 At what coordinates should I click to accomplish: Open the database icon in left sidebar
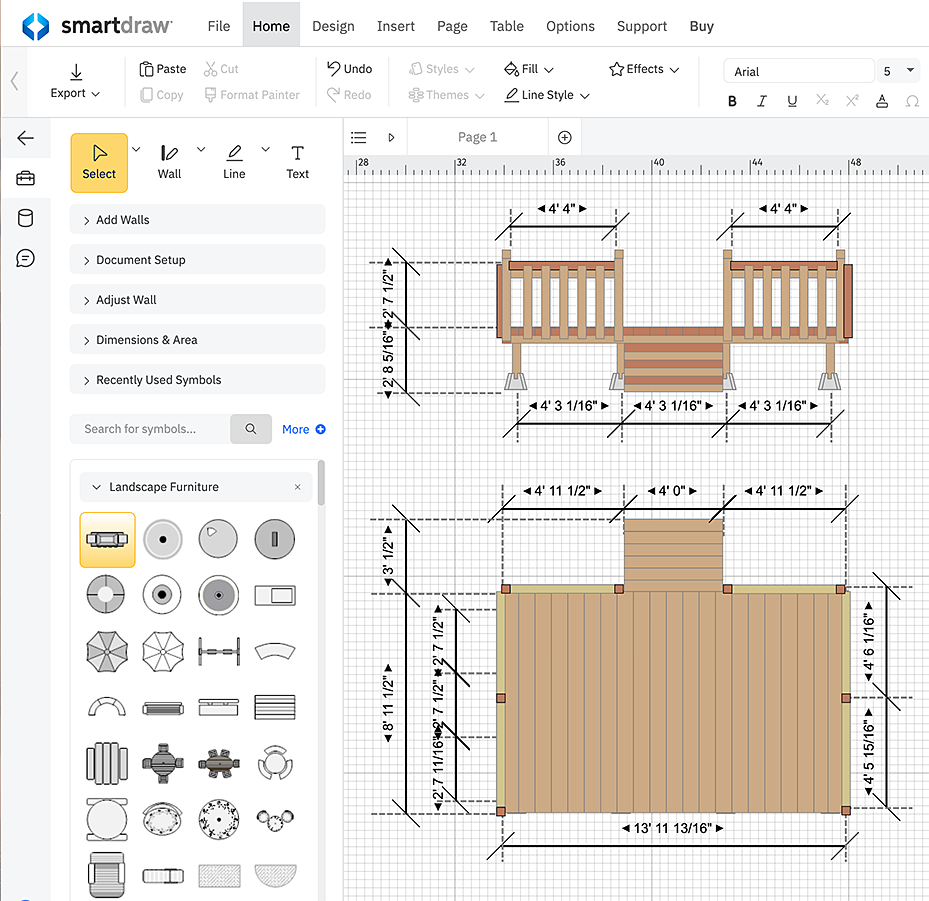tap(25, 219)
